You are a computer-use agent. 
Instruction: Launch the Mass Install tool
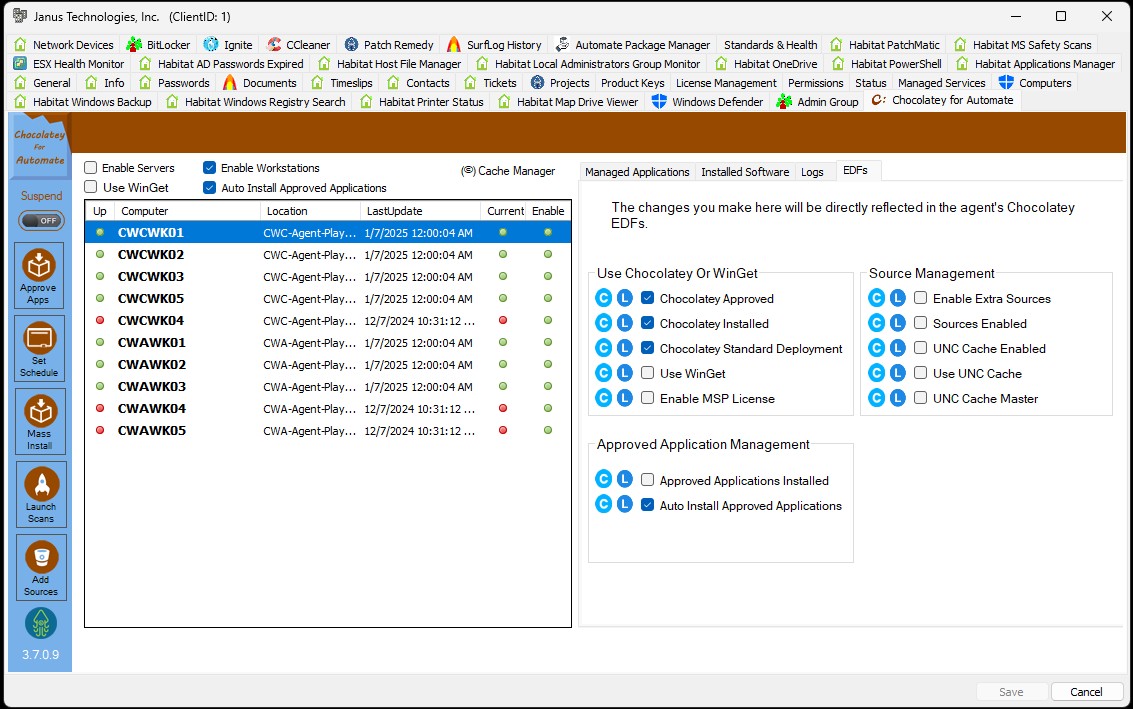point(40,421)
